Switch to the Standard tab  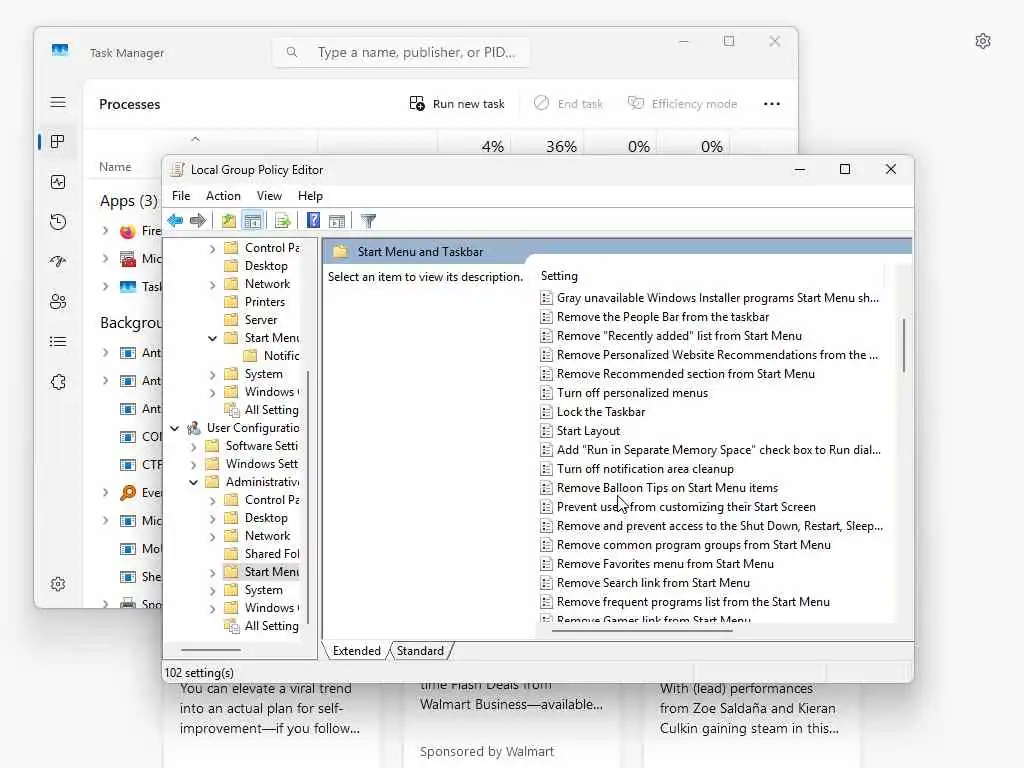point(420,651)
